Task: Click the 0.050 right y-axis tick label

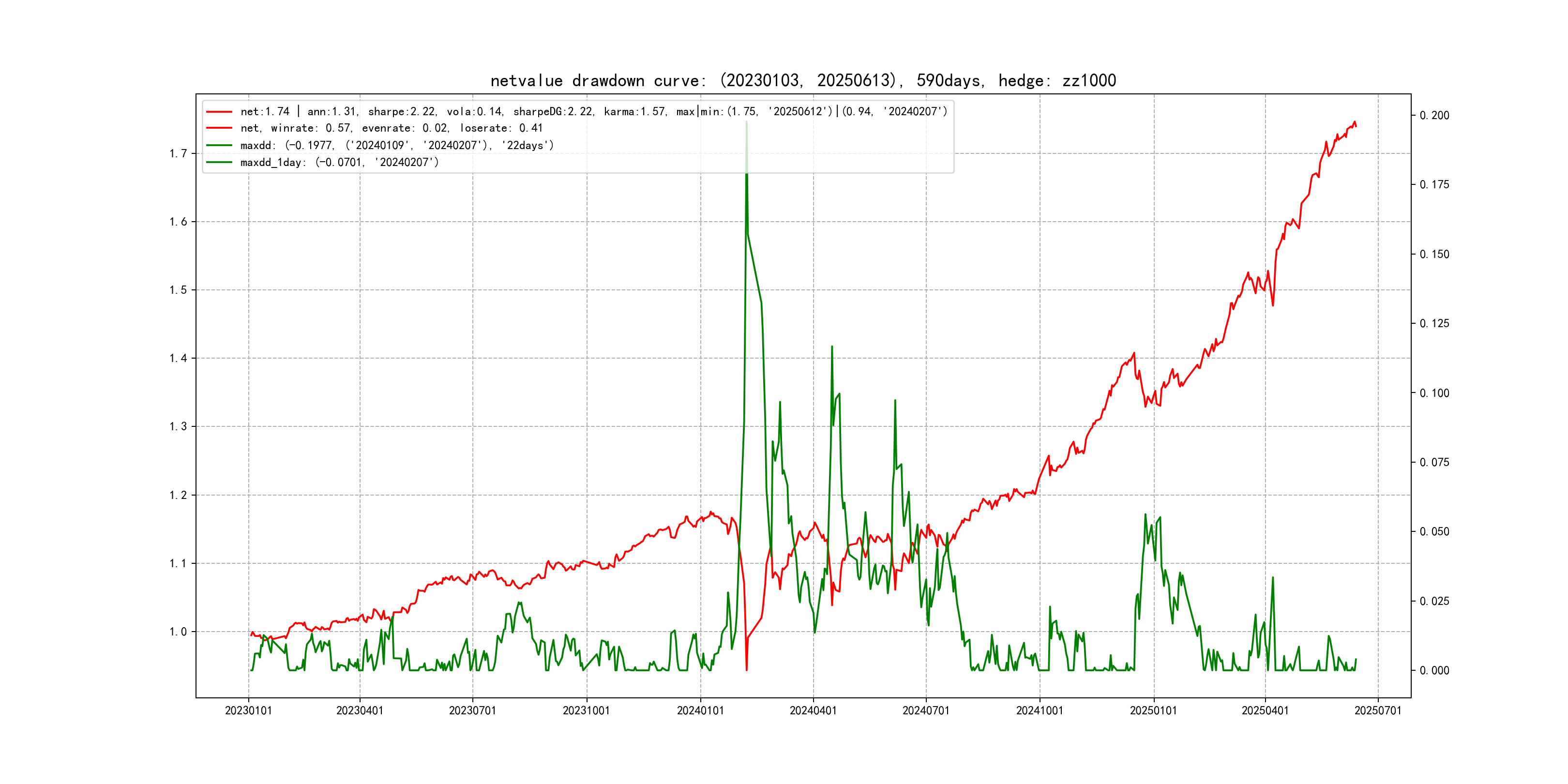Action: tap(1435, 532)
